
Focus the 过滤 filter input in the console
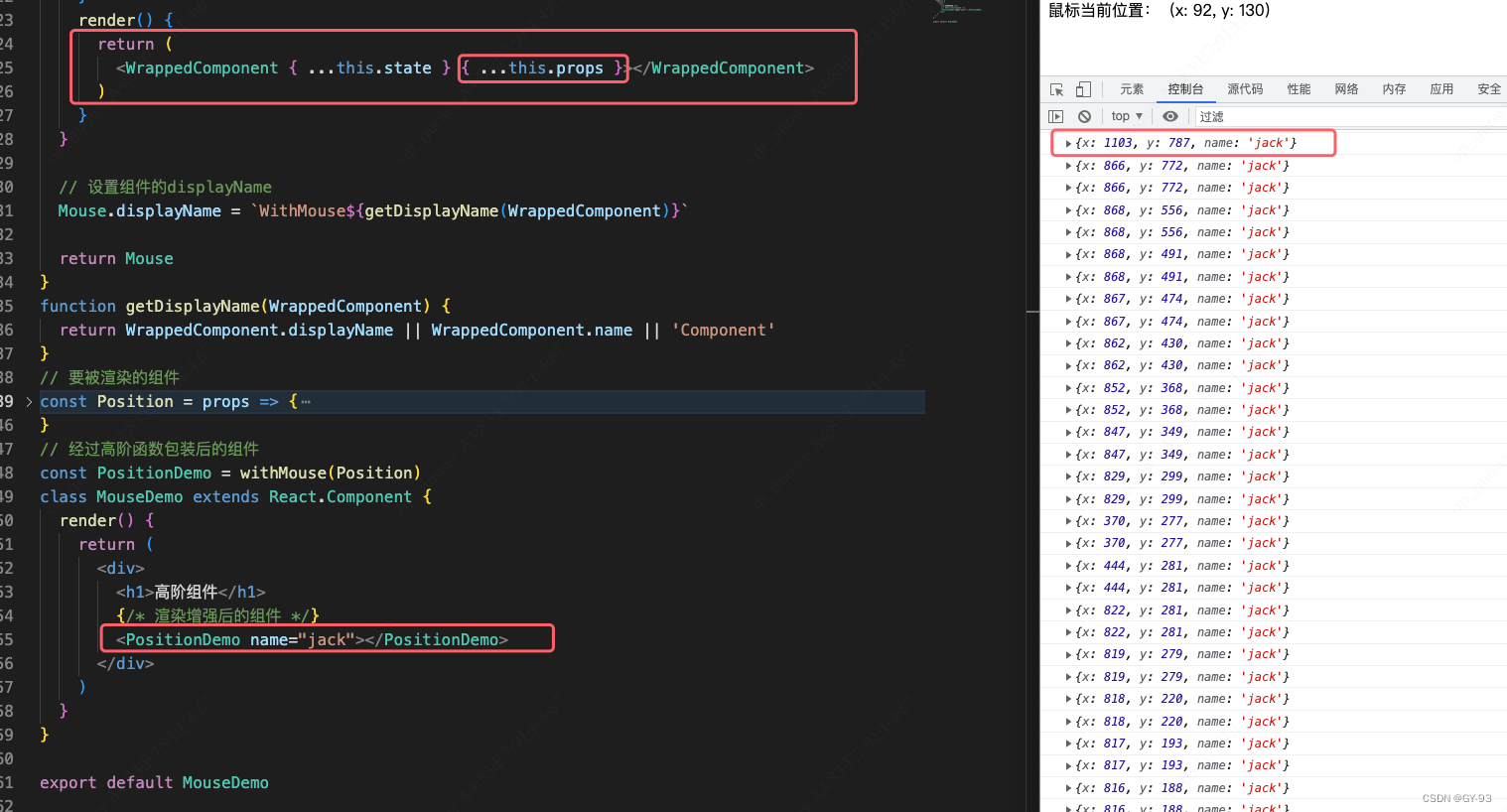point(1350,116)
